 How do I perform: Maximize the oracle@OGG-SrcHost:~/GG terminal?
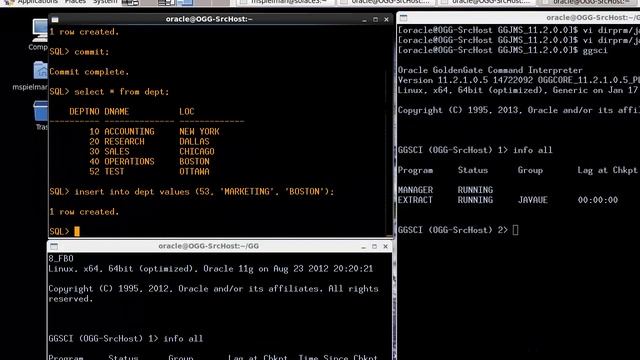pyautogui.click(x=374, y=247)
